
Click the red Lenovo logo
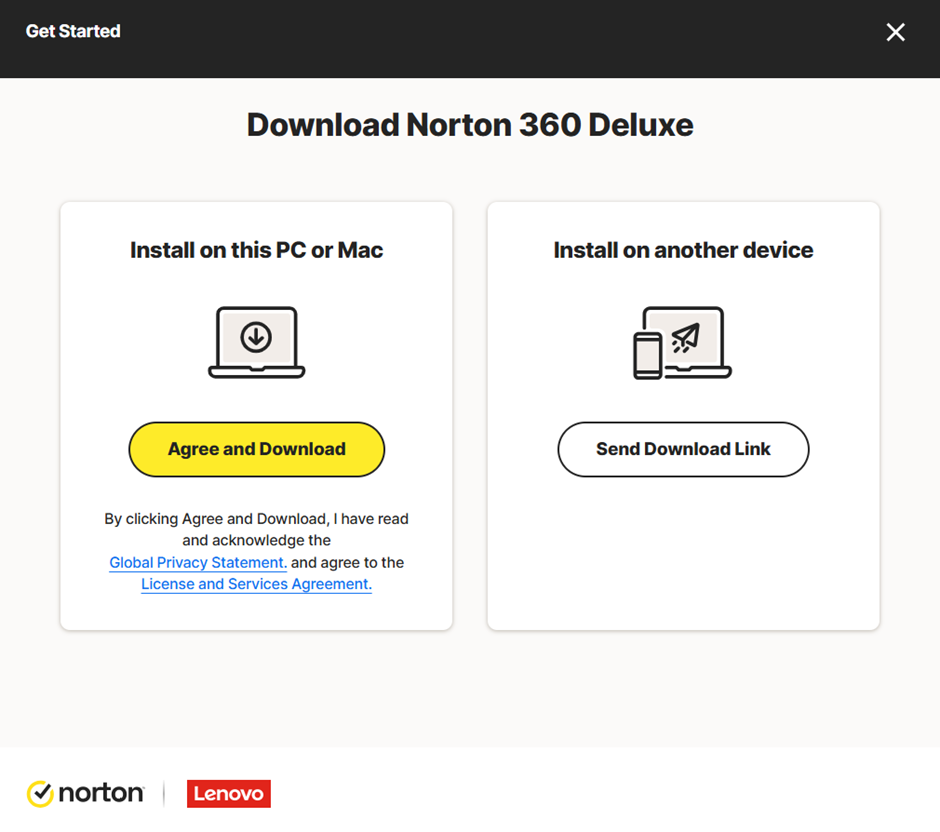click(x=228, y=794)
